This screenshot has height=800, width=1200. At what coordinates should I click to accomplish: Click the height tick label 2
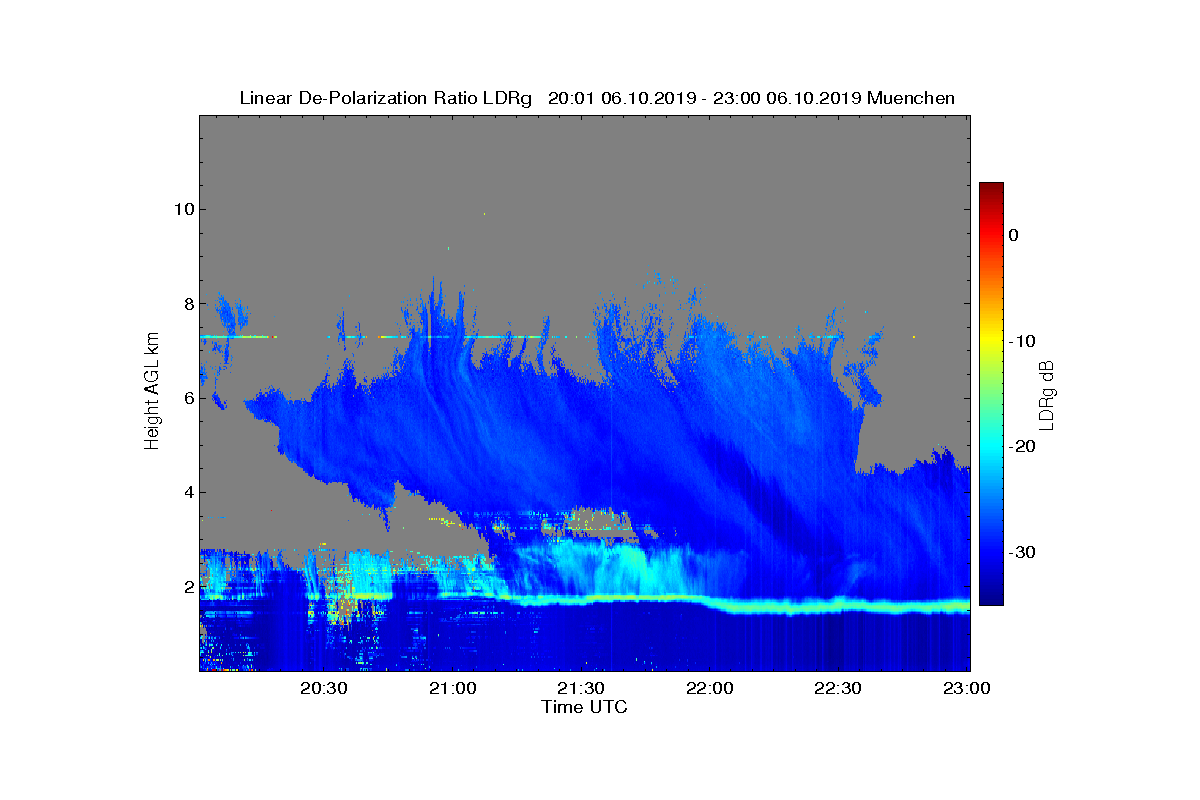point(187,587)
